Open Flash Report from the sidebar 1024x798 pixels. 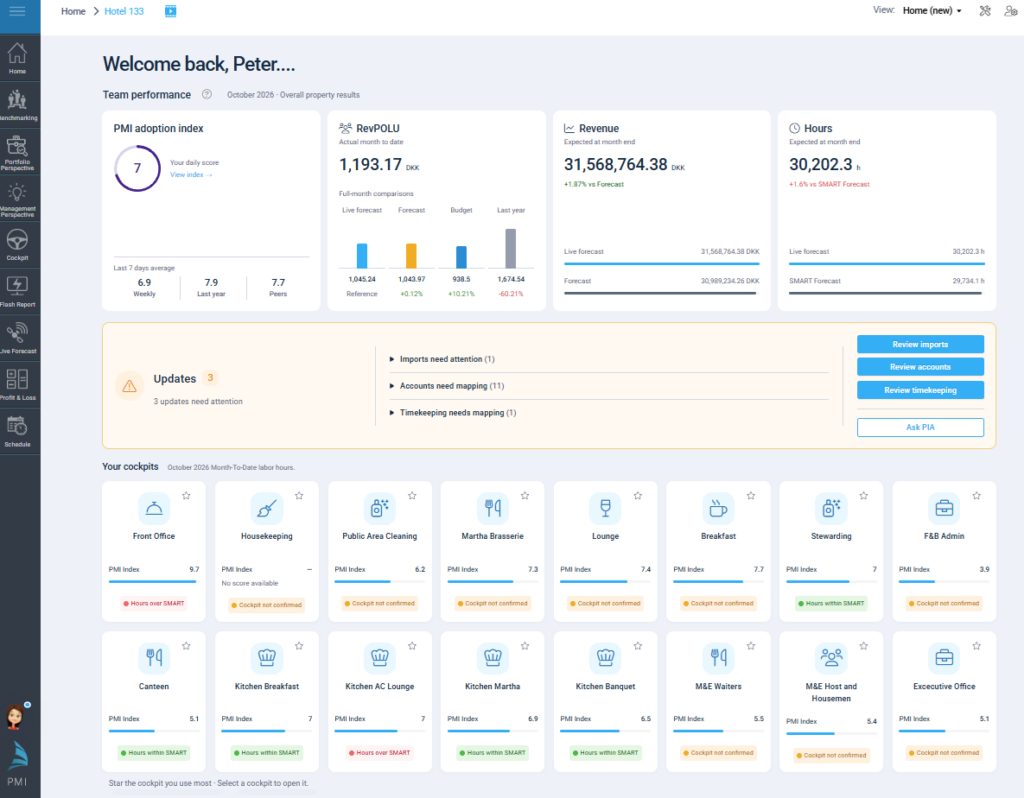click(18, 292)
